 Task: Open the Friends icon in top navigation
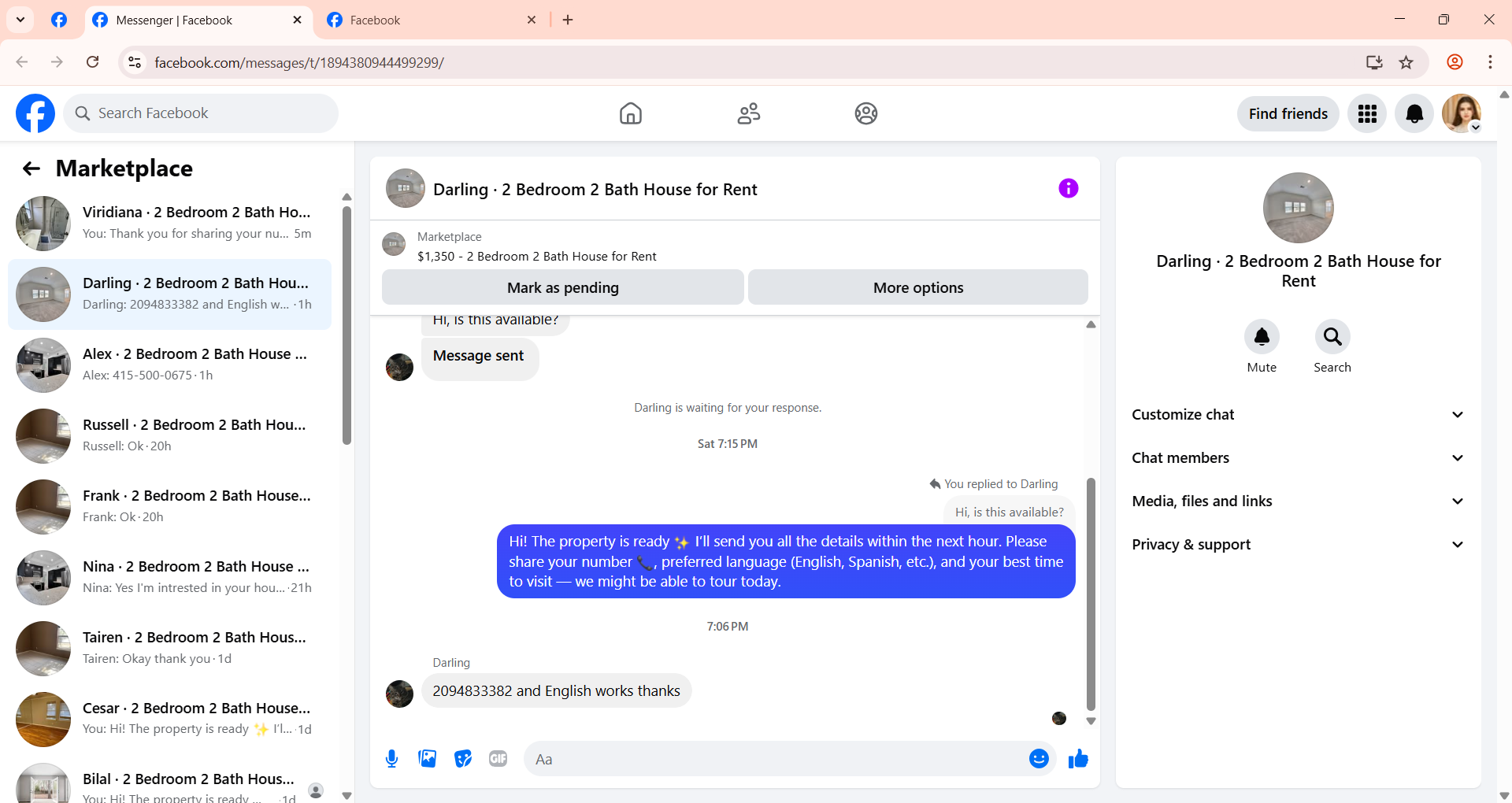[x=748, y=113]
